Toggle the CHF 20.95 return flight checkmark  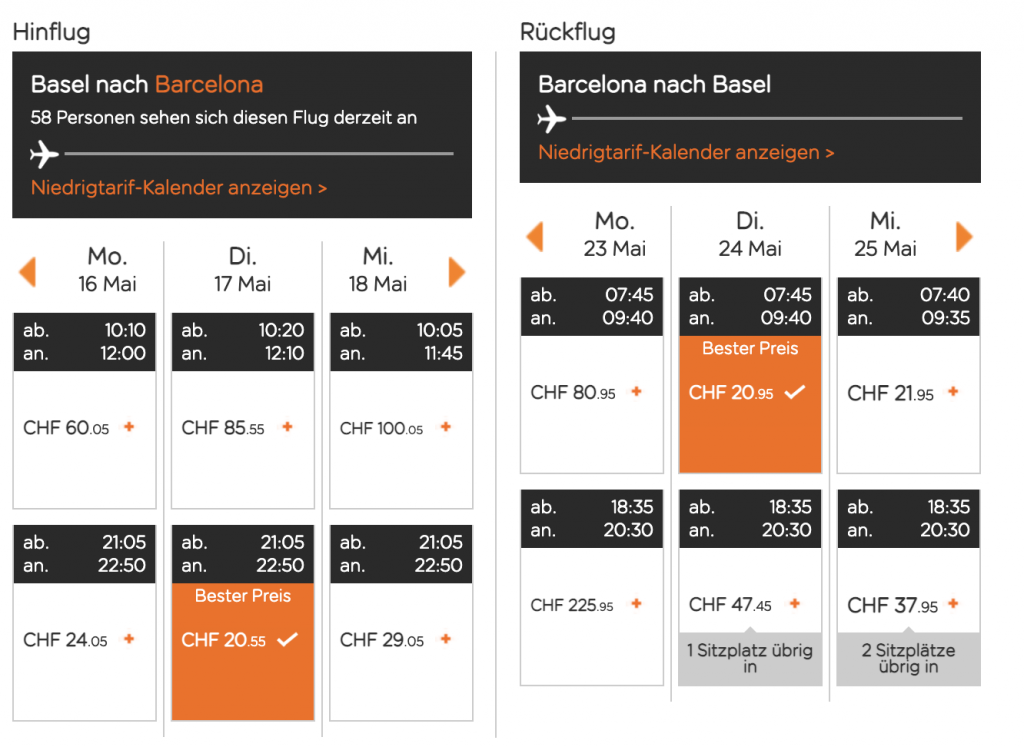(x=795, y=392)
